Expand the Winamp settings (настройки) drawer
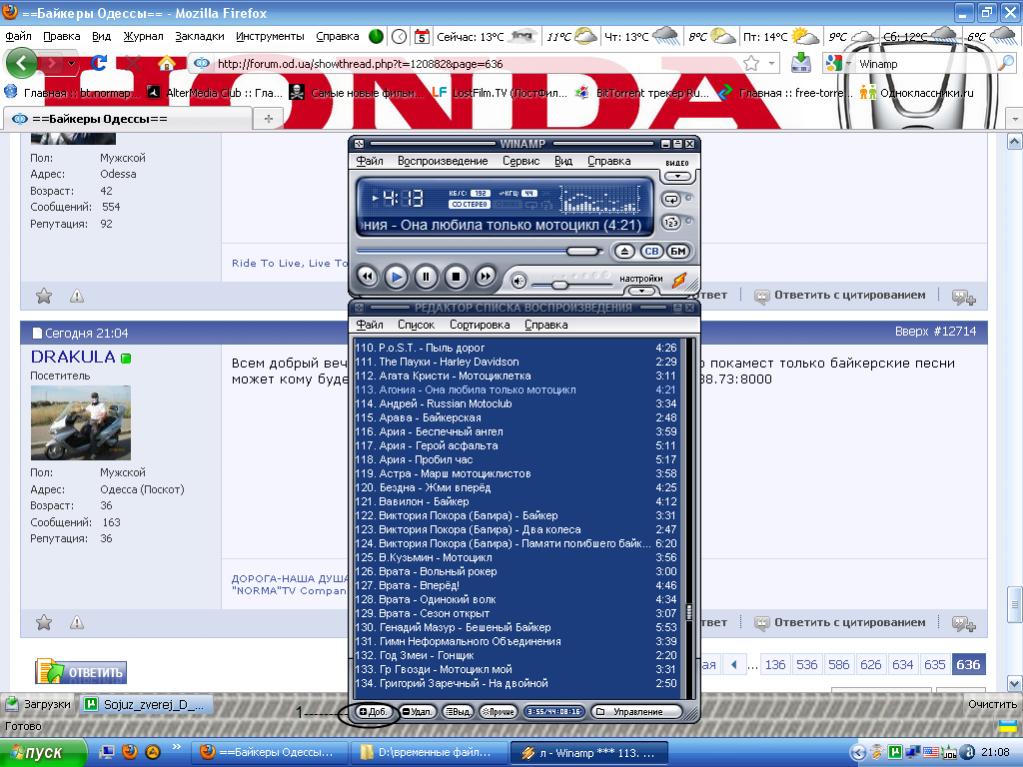This screenshot has width=1023, height=767. [641, 291]
